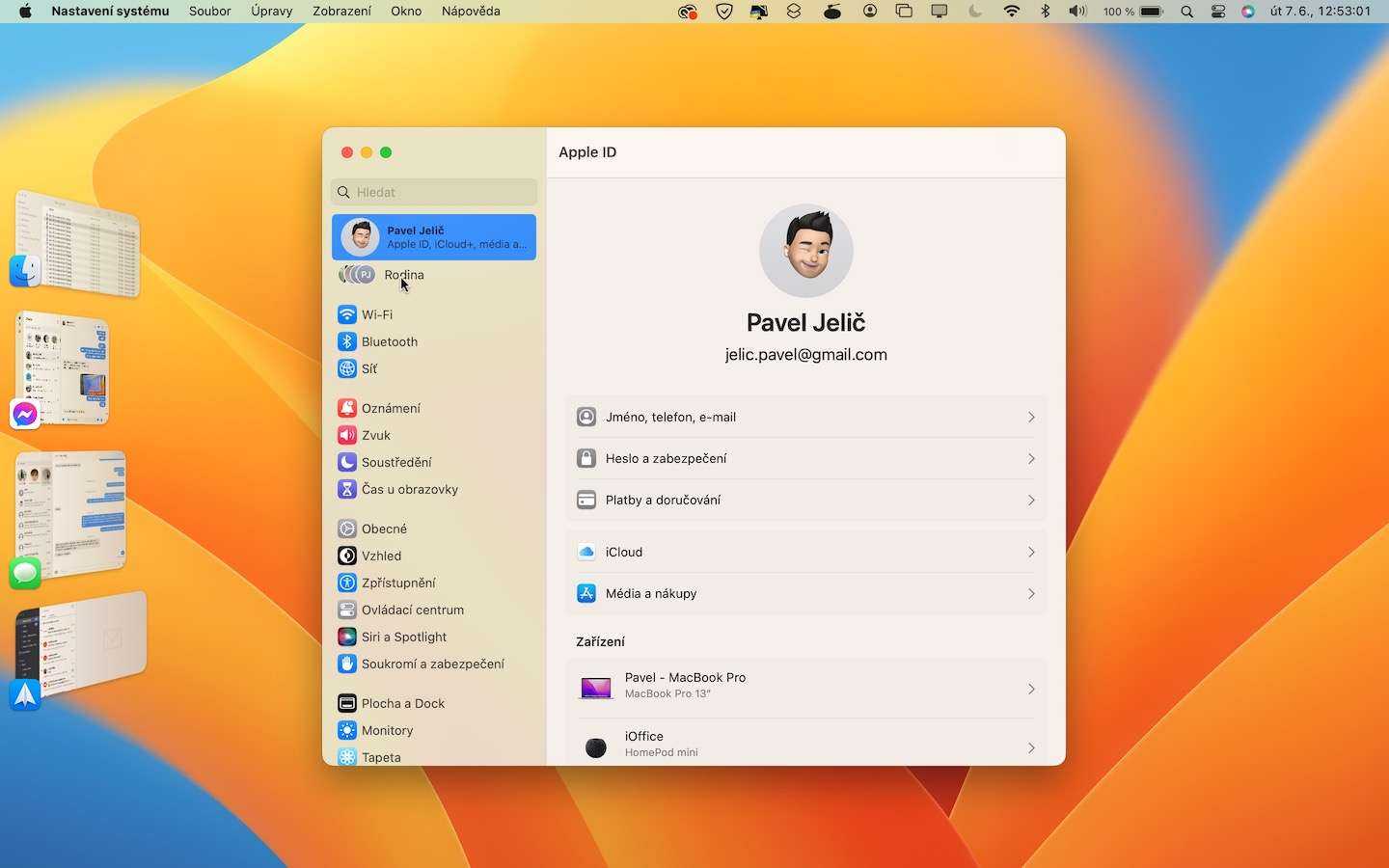Click the Hledat search field
The width and height of the screenshot is (1389, 868).
click(434, 192)
